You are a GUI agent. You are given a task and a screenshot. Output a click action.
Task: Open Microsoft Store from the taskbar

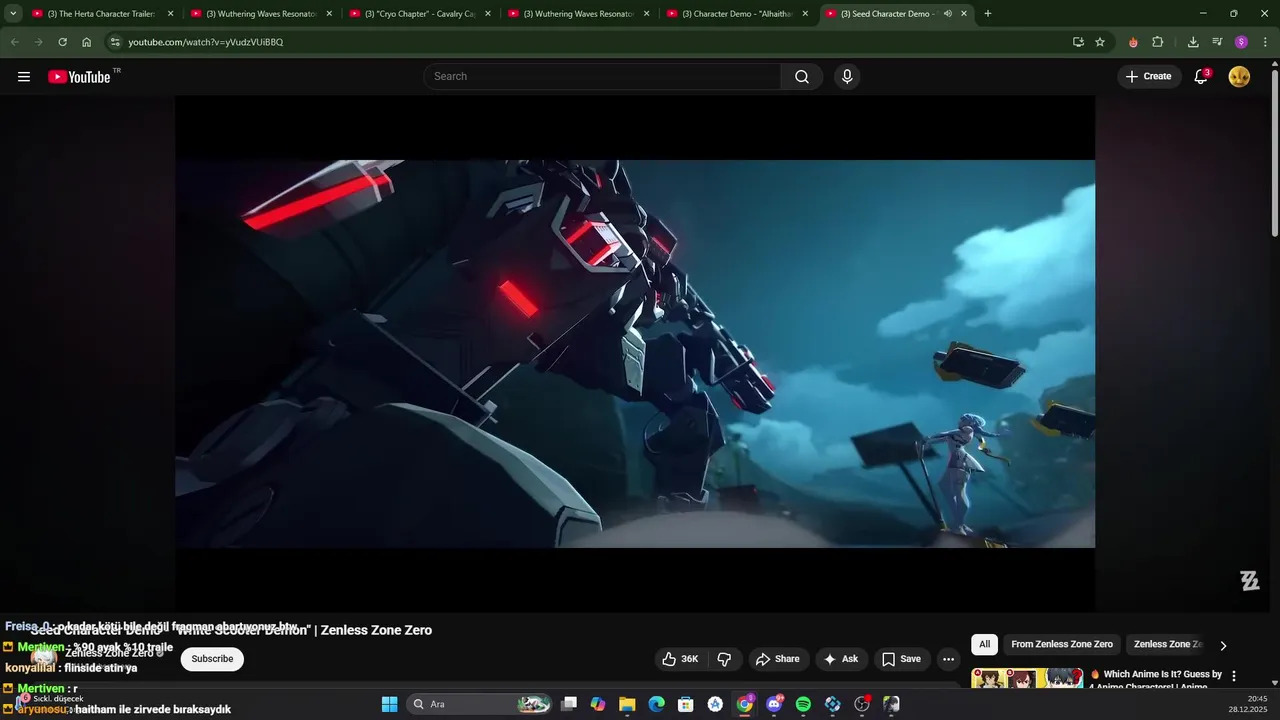point(686,705)
